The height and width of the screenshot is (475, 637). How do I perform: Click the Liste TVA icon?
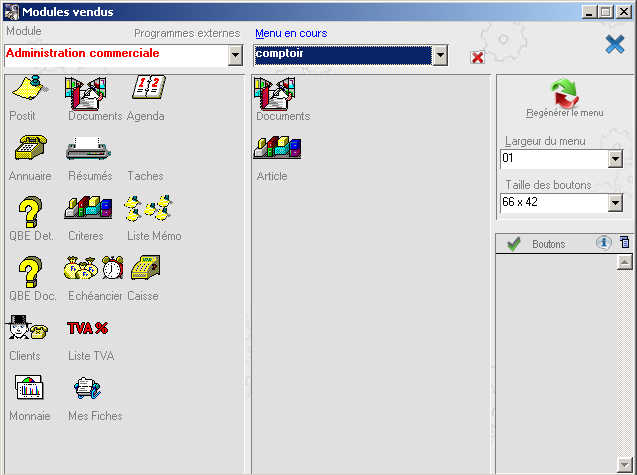click(88, 330)
